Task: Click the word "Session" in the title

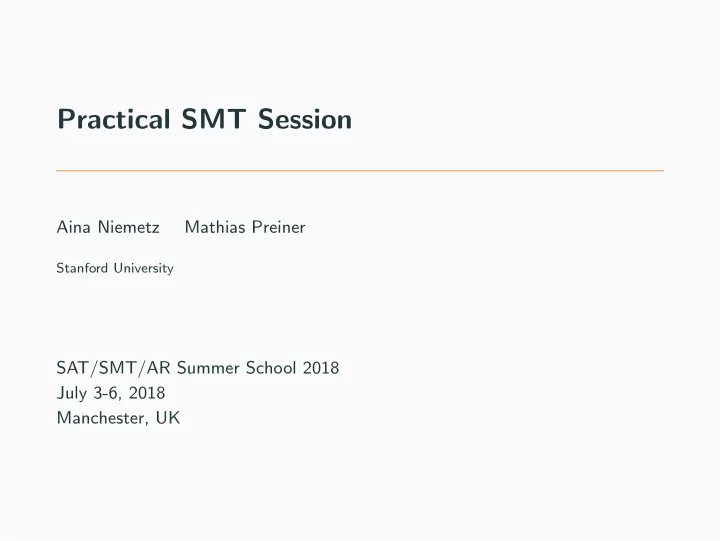Action: click(x=304, y=119)
